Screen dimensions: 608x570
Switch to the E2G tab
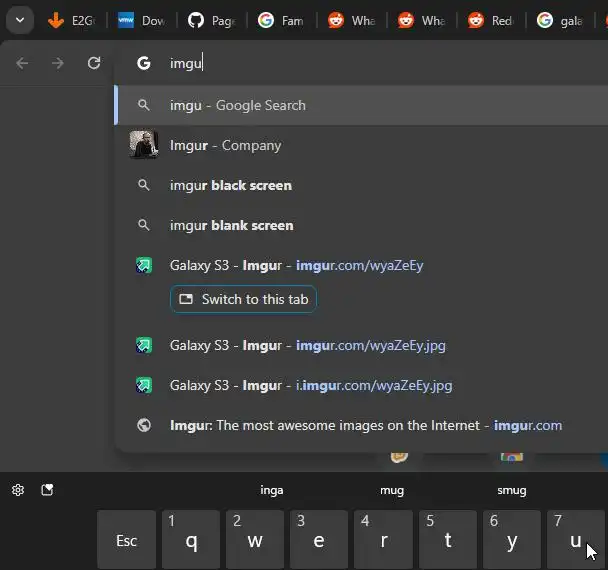(x=72, y=20)
